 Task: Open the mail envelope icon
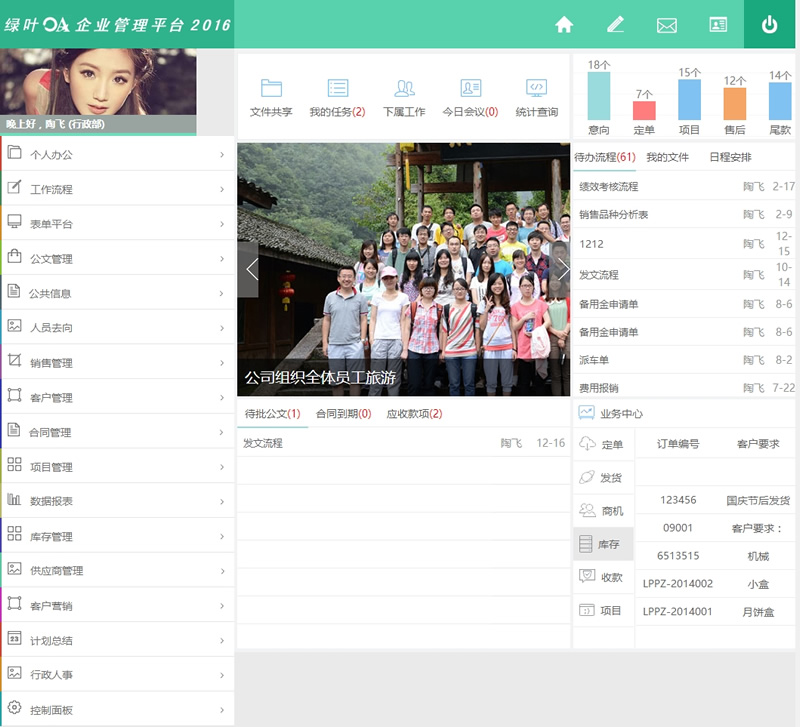click(x=667, y=25)
